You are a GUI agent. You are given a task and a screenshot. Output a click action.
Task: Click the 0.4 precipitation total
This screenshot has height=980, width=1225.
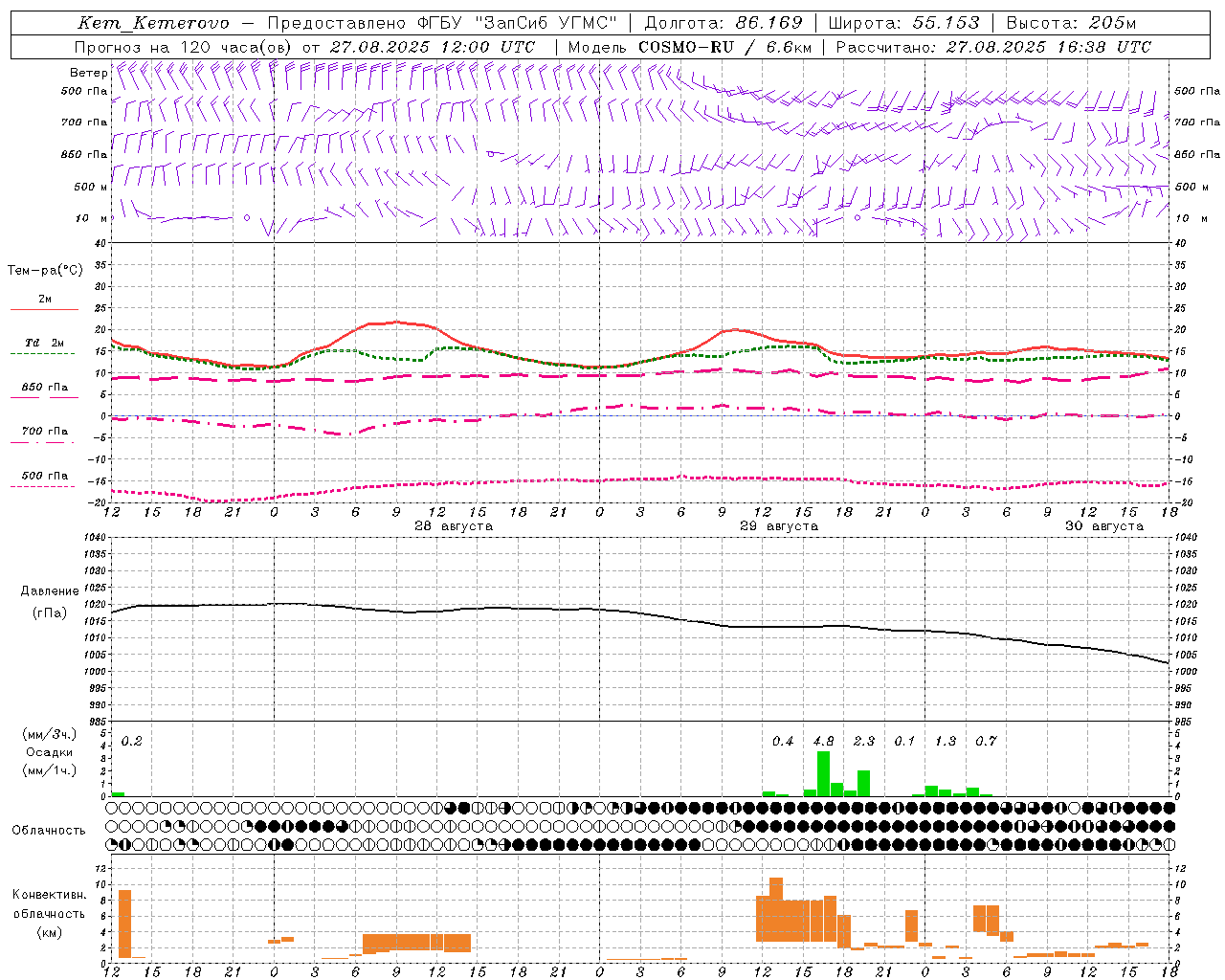(783, 742)
